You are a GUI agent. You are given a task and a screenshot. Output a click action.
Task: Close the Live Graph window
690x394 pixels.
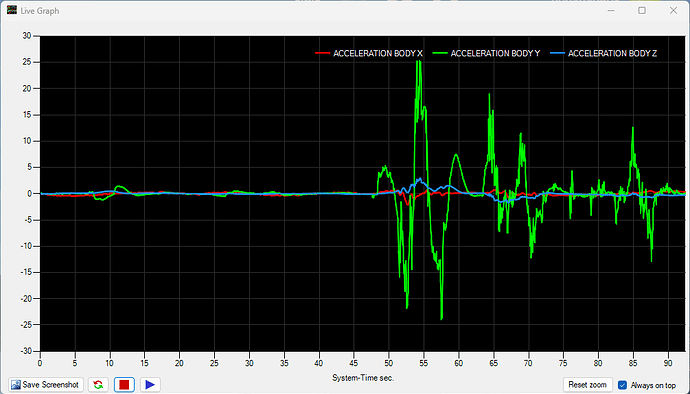click(673, 10)
